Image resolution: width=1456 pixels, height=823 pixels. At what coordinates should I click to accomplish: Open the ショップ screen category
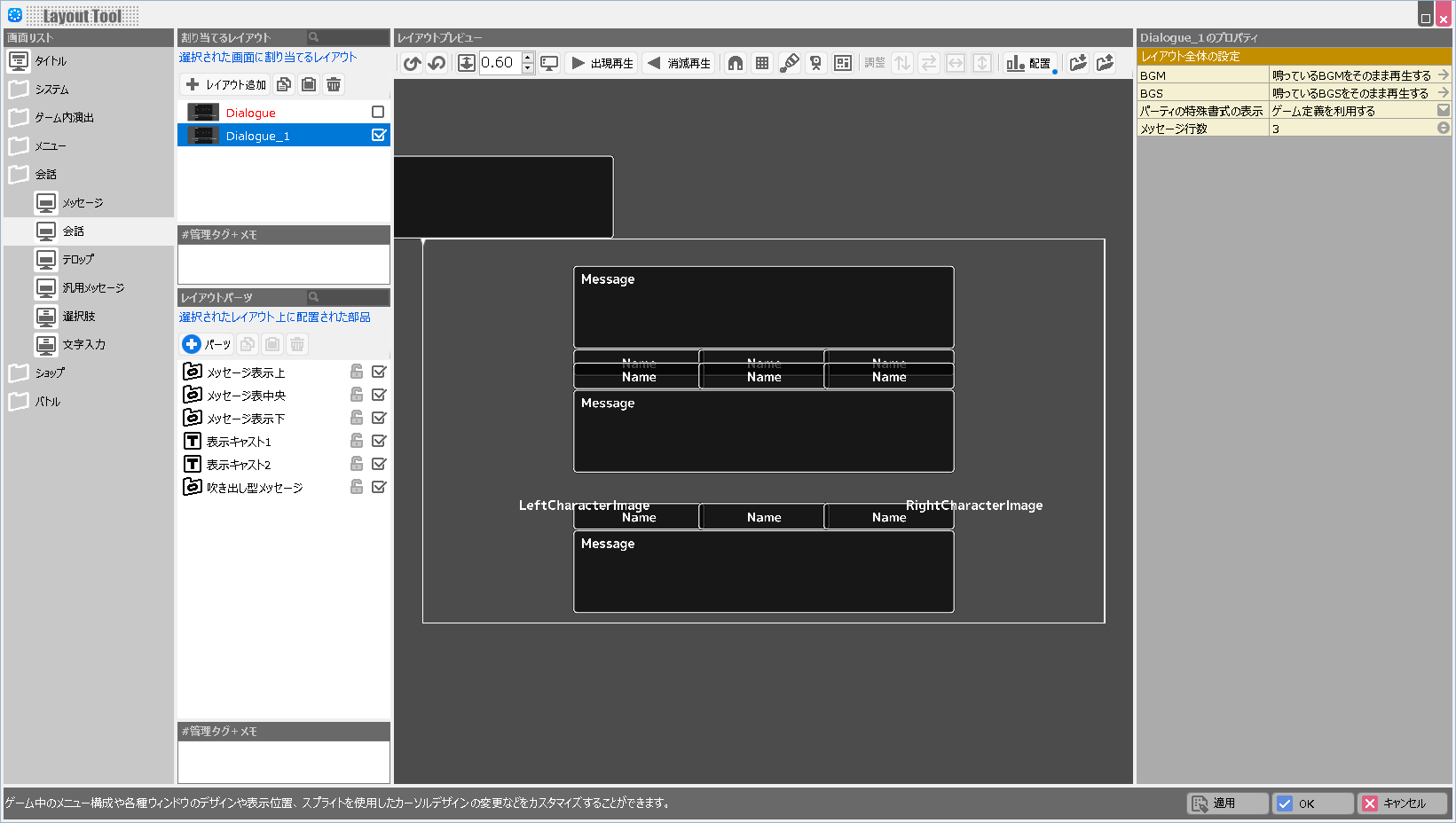point(50,373)
